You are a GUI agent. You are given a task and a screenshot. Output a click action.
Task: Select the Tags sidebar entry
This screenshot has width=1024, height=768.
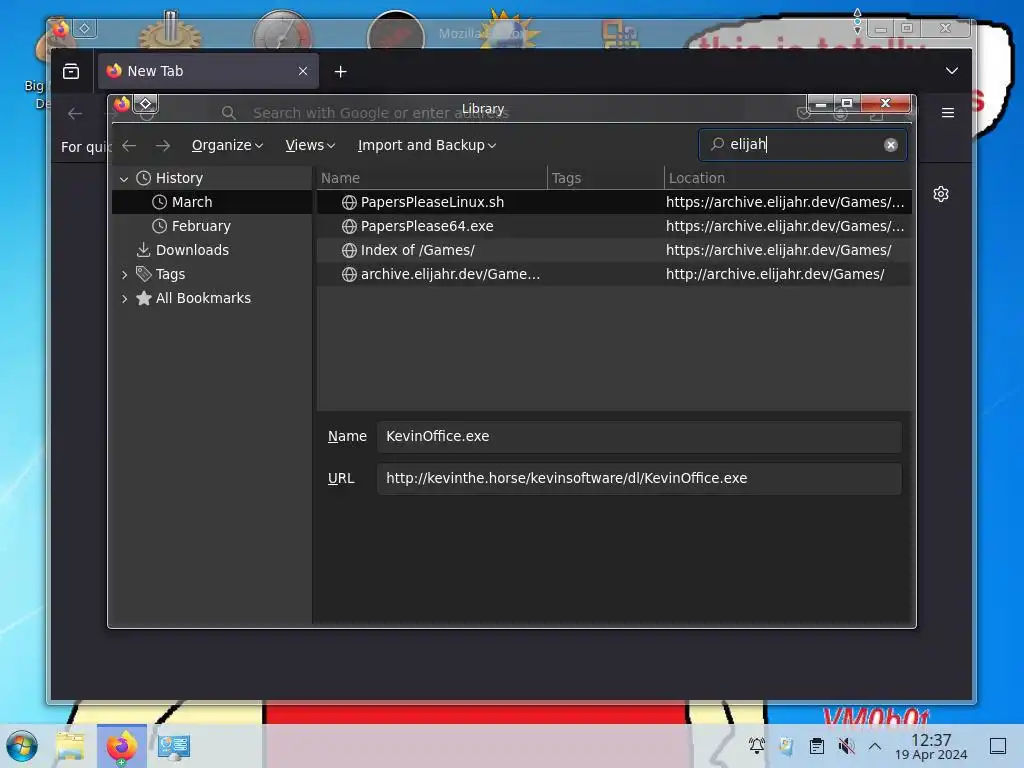click(212, 274)
